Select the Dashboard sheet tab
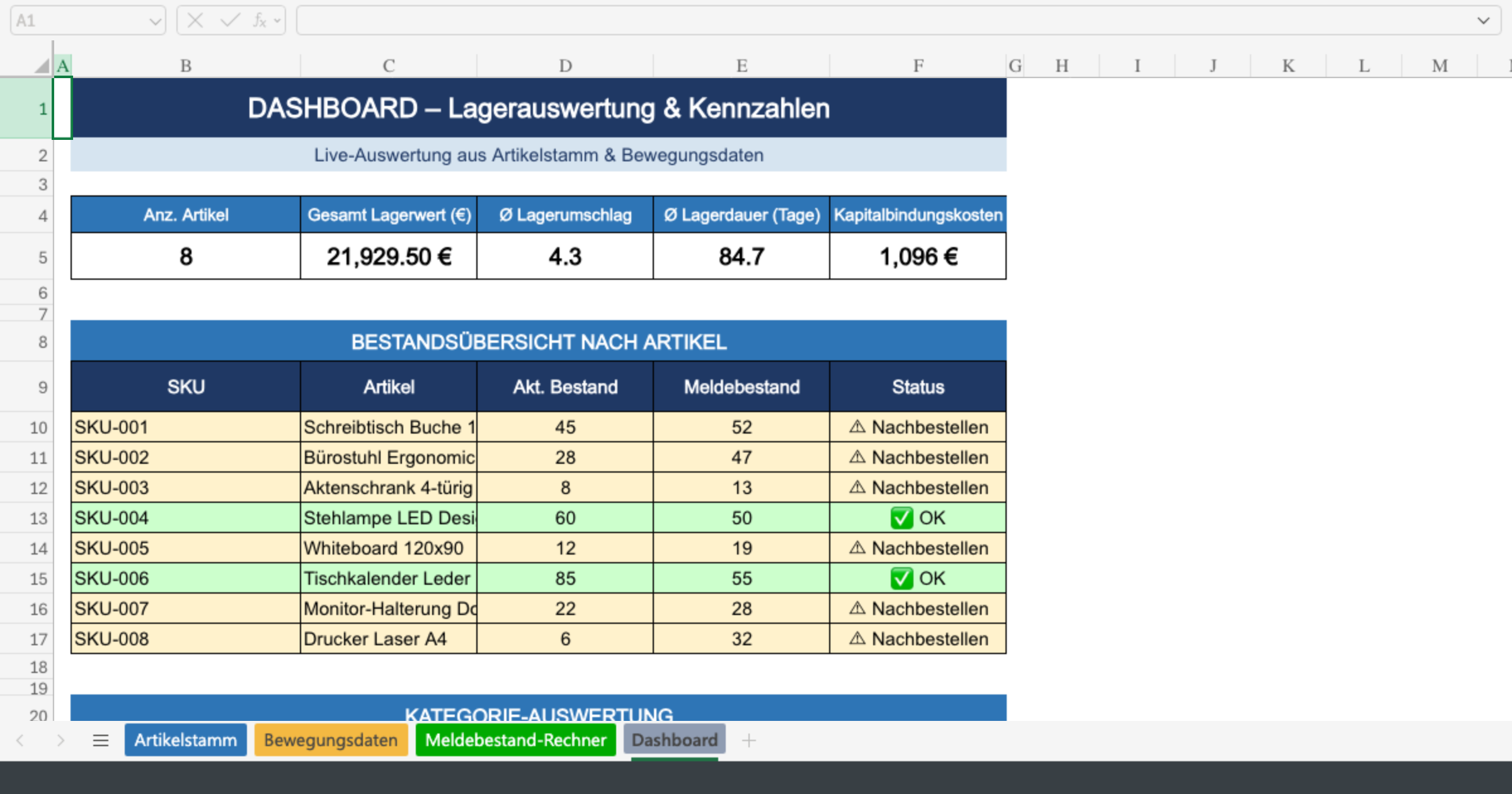 tap(674, 740)
